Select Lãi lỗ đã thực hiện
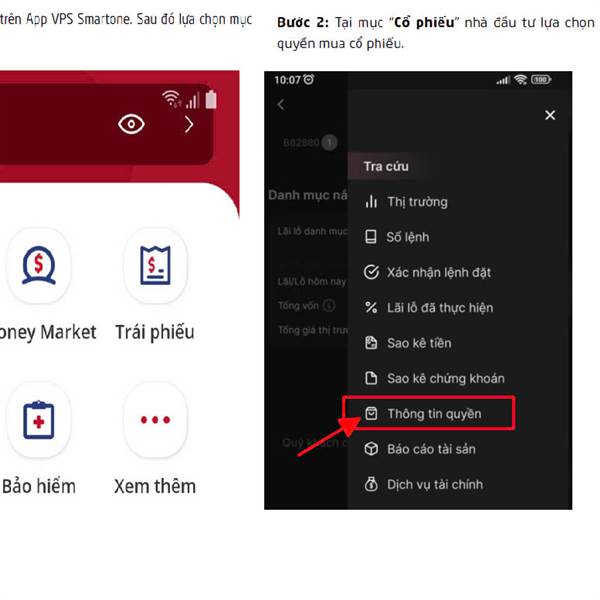 [x=440, y=308]
